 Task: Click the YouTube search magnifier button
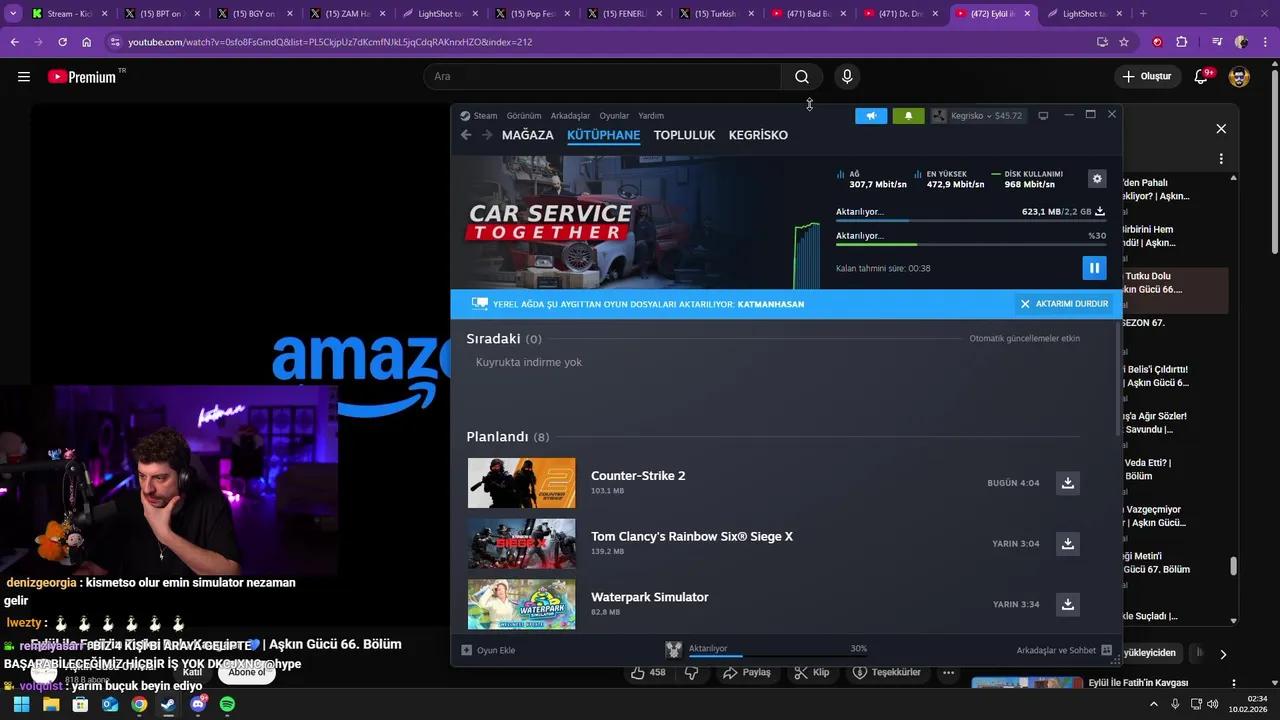coord(802,77)
